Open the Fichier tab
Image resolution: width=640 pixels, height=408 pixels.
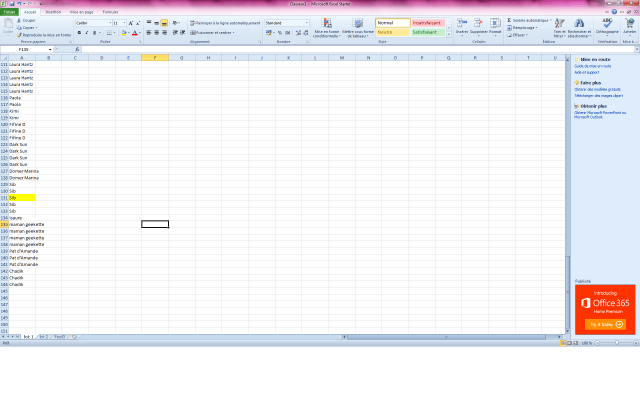click(9, 12)
